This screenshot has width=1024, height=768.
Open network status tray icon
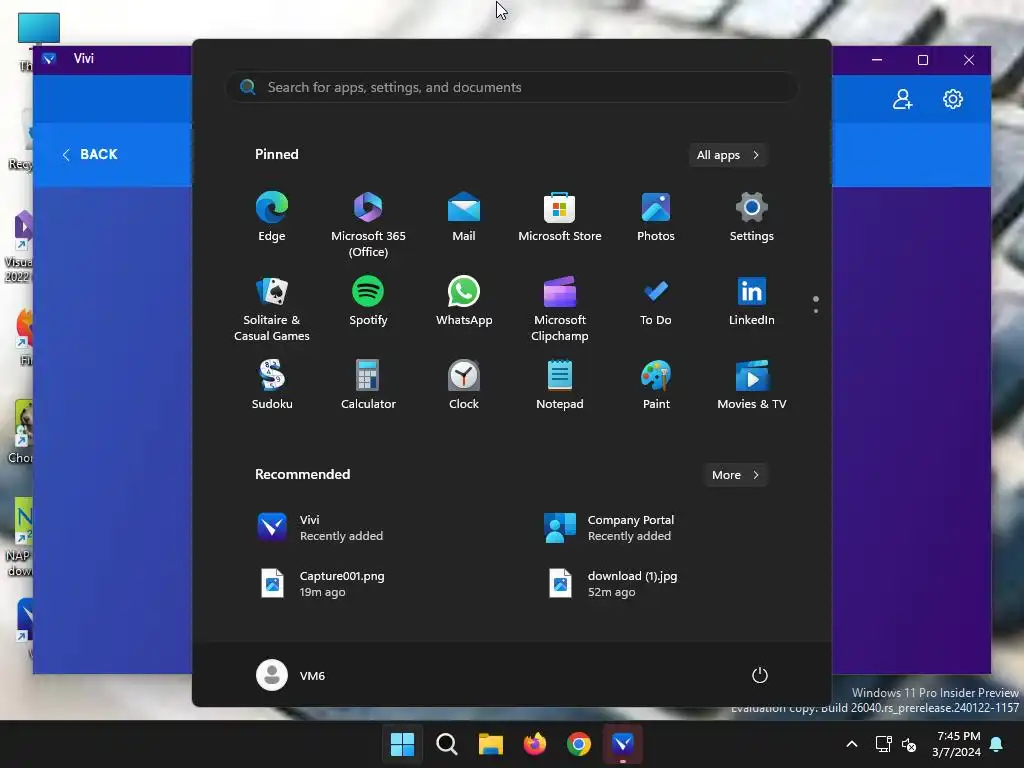point(884,744)
